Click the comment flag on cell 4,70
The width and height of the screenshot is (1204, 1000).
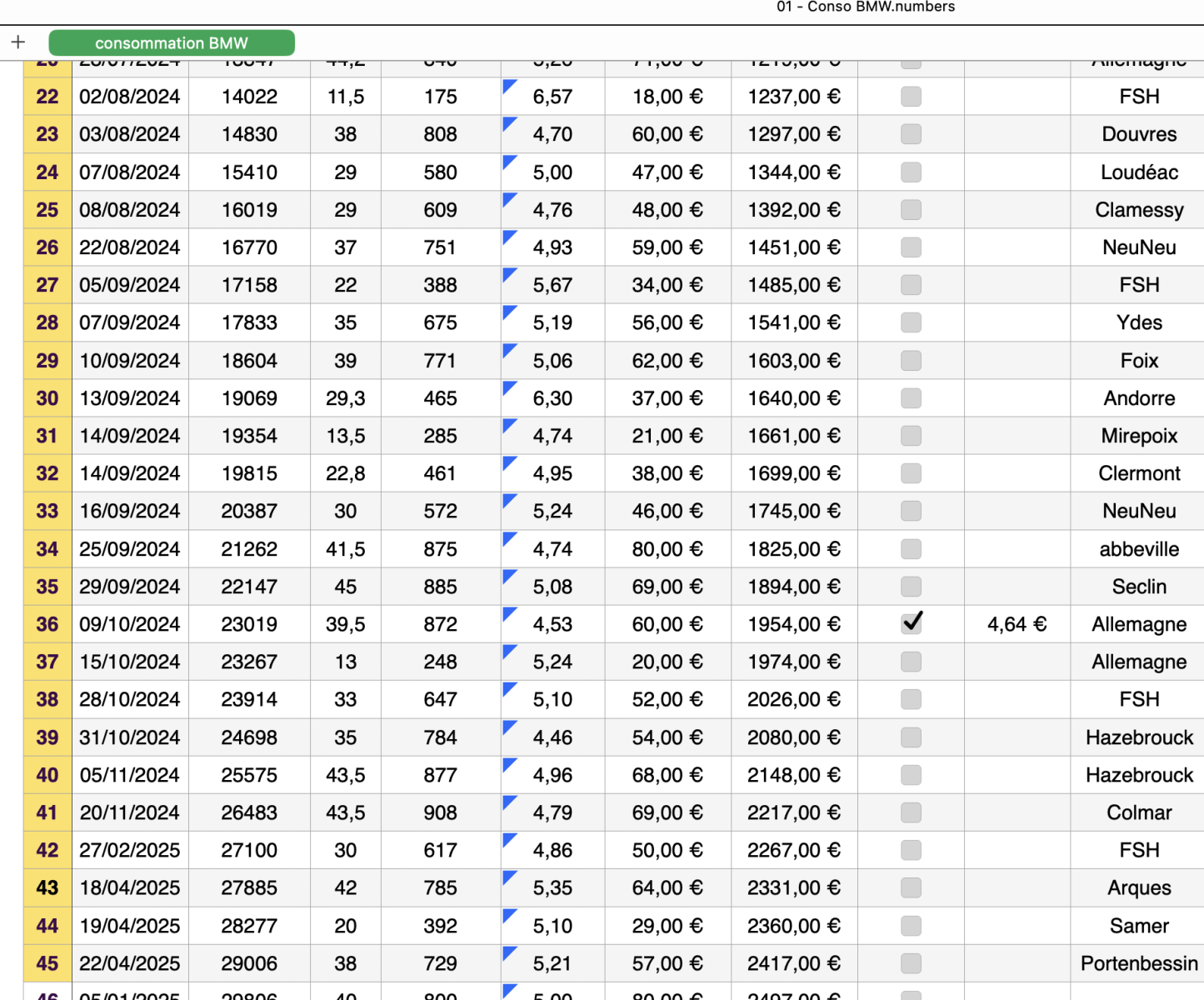(x=509, y=123)
